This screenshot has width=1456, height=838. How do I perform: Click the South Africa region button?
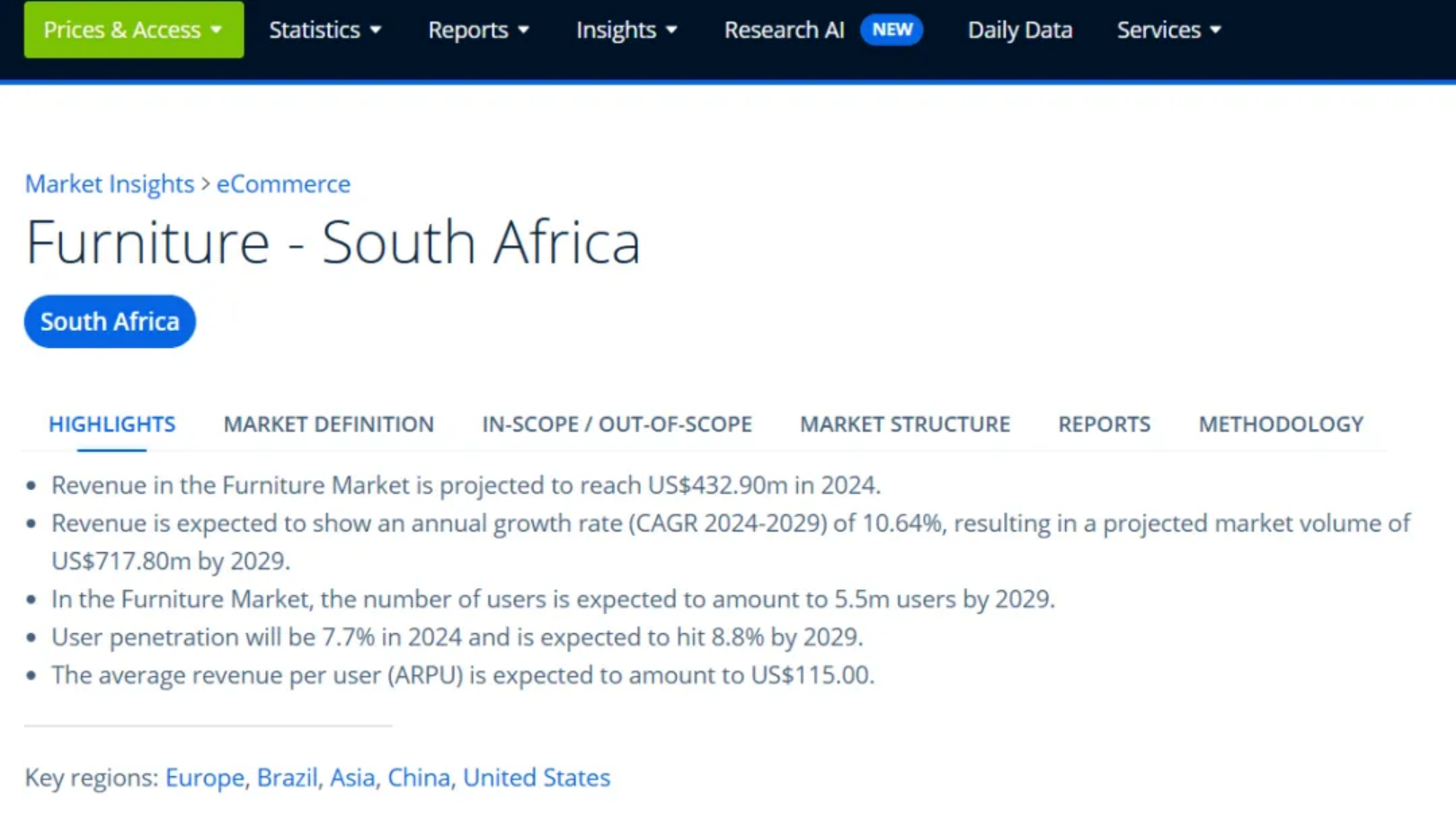point(110,321)
